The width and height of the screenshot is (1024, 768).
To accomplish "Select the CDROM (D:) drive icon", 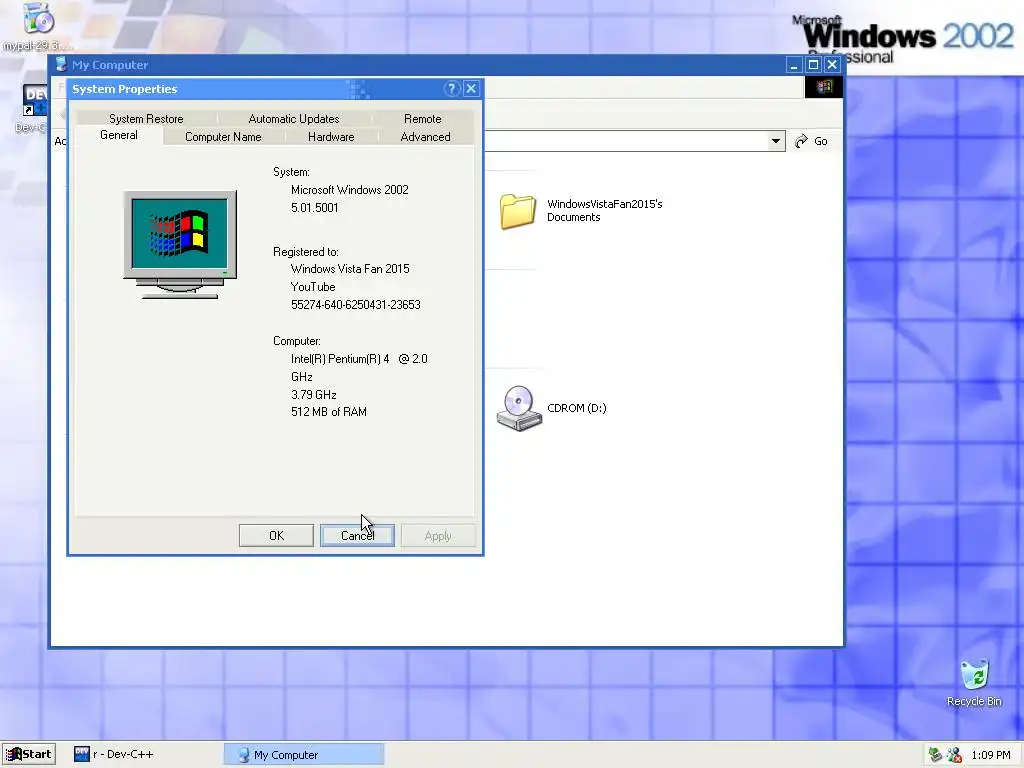I will pyautogui.click(x=519, y=408).
